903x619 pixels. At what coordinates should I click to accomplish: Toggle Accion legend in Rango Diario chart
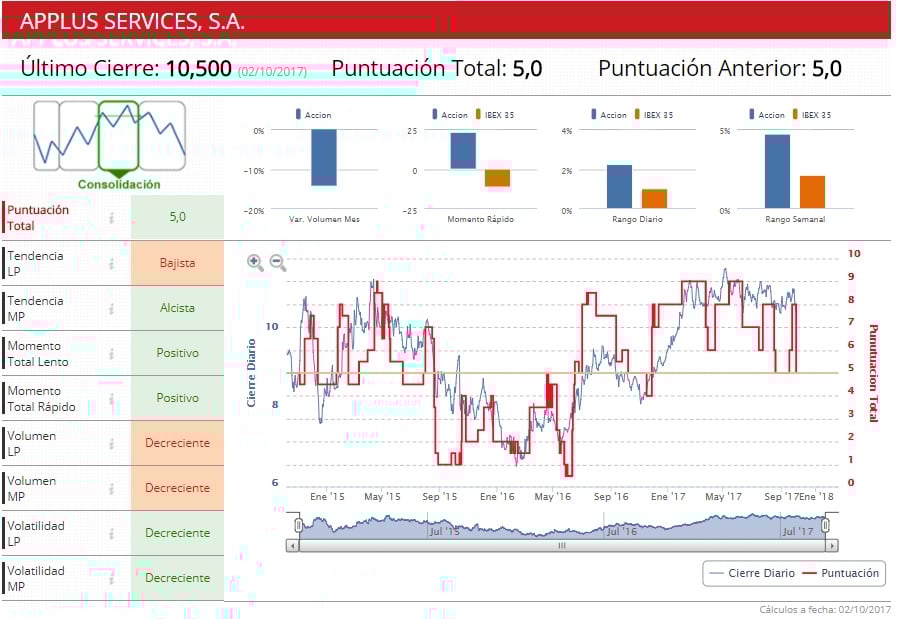(x=609, y=115)
